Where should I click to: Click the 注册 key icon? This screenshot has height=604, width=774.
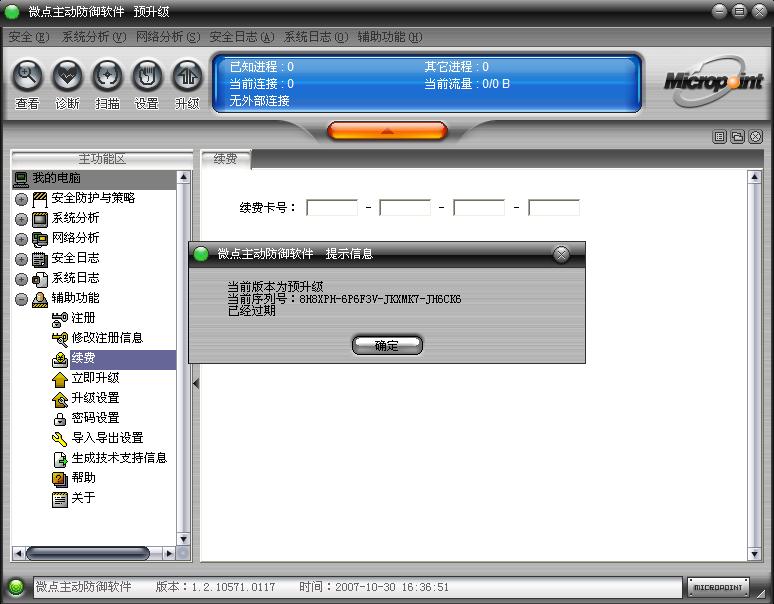[60, 319]
